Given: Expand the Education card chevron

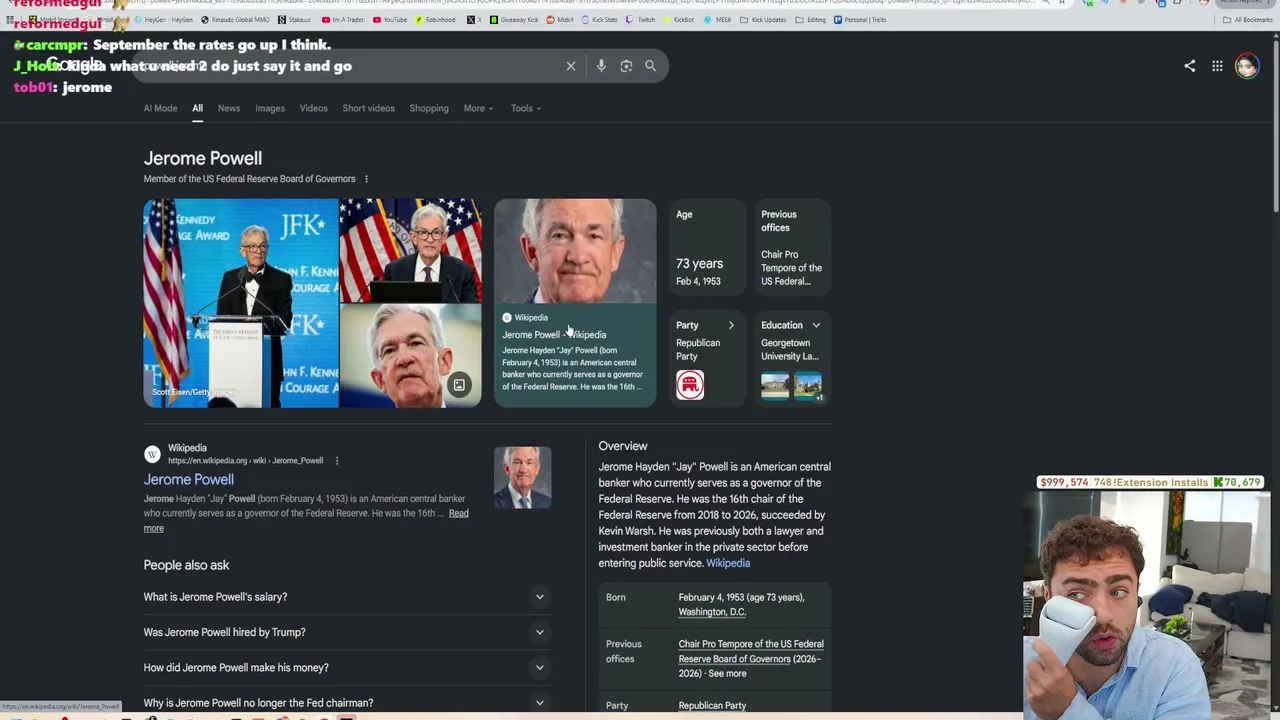Looking at the screenshot, I should point(816,325).
